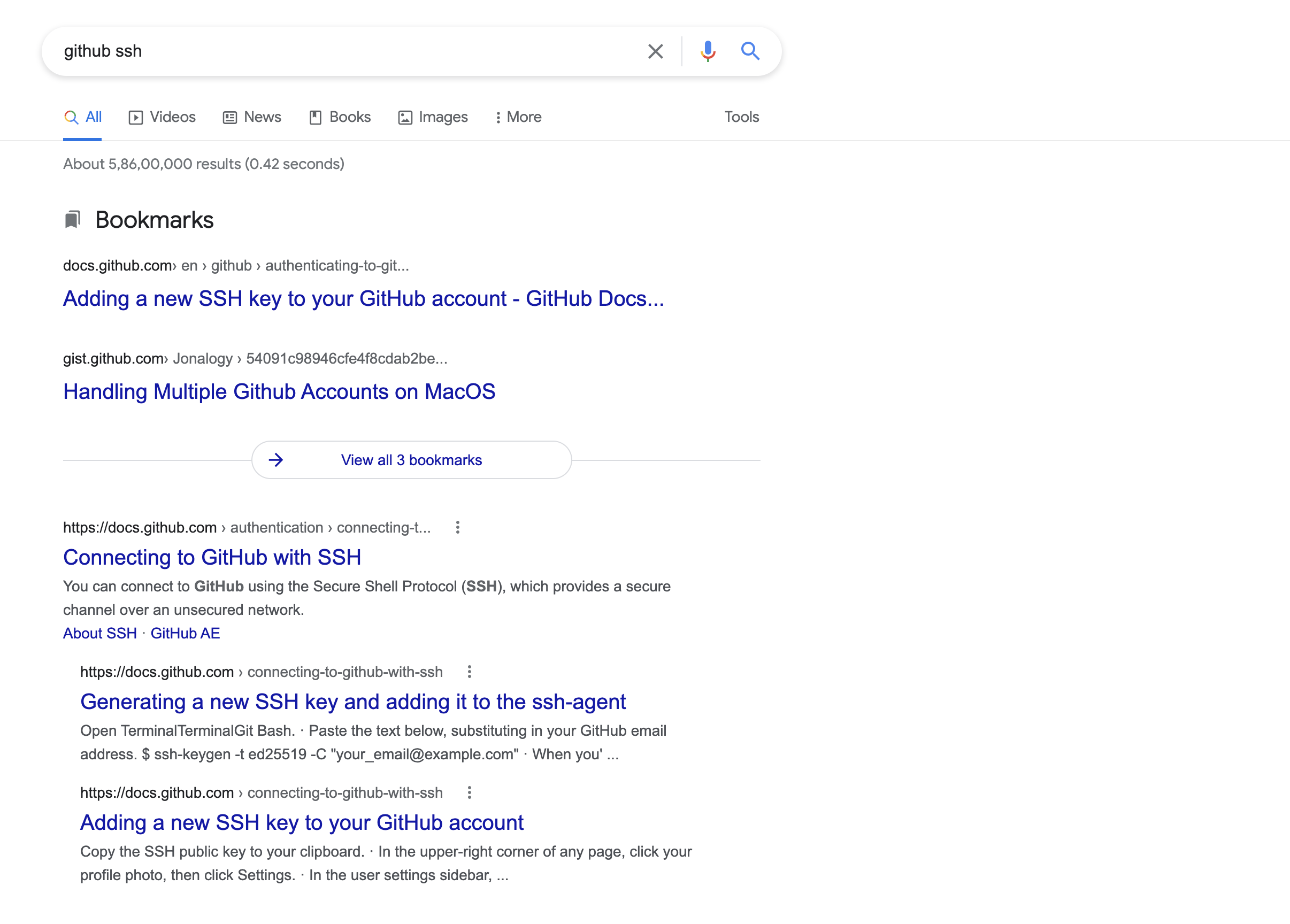Open the search Tools options
1290x924 pixels.
pyautogui.click(x=742, y=117)
